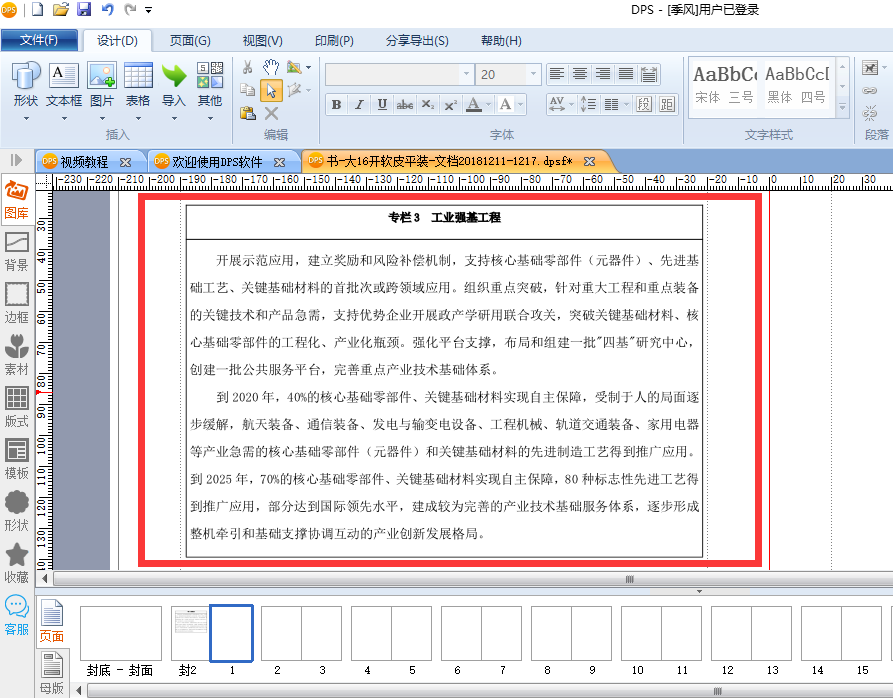Select the hand pan tool
Viewport: 893px width, 698px height.
click(271, 67)
